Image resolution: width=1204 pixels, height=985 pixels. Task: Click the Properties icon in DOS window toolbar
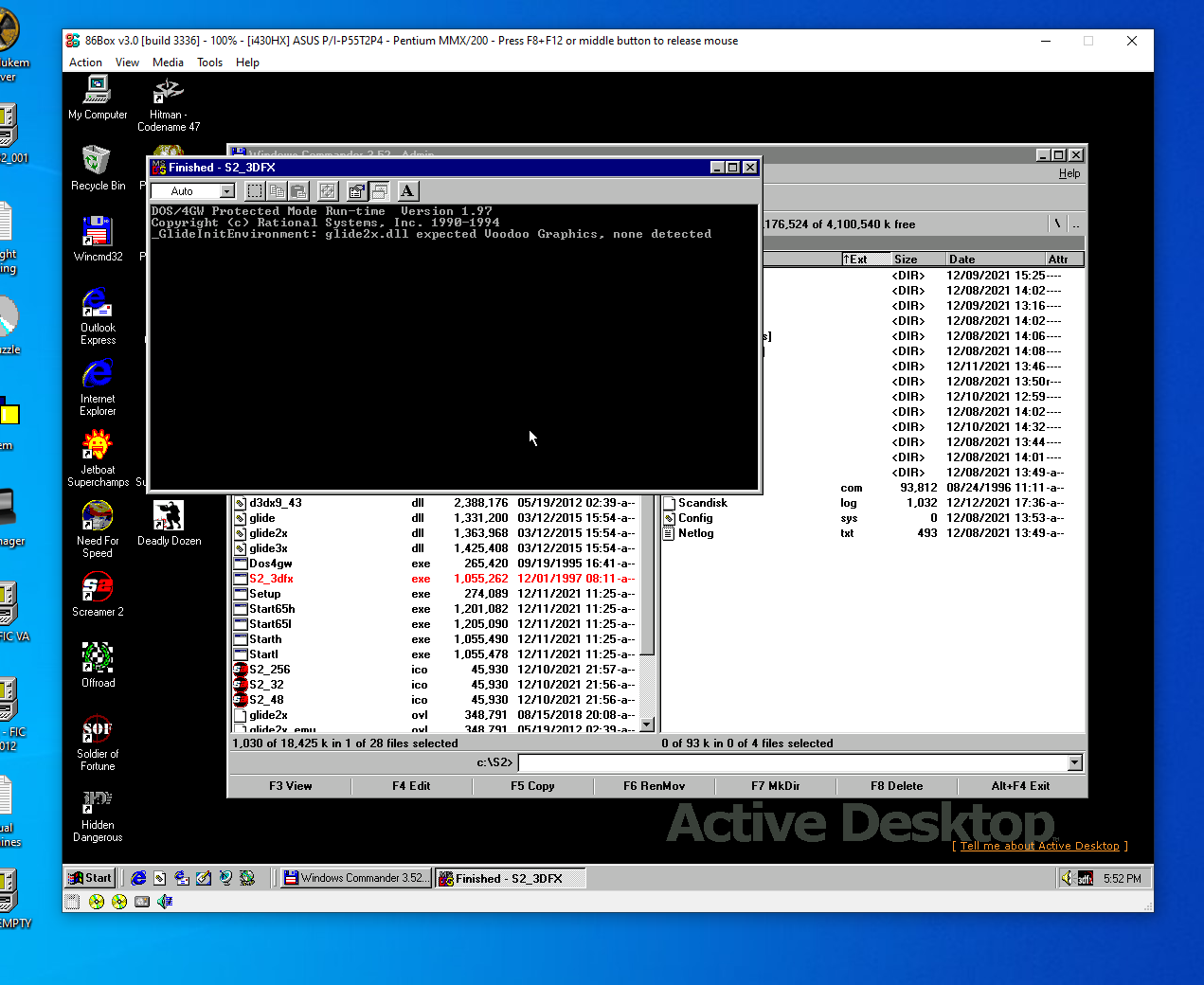coord(356,190)
